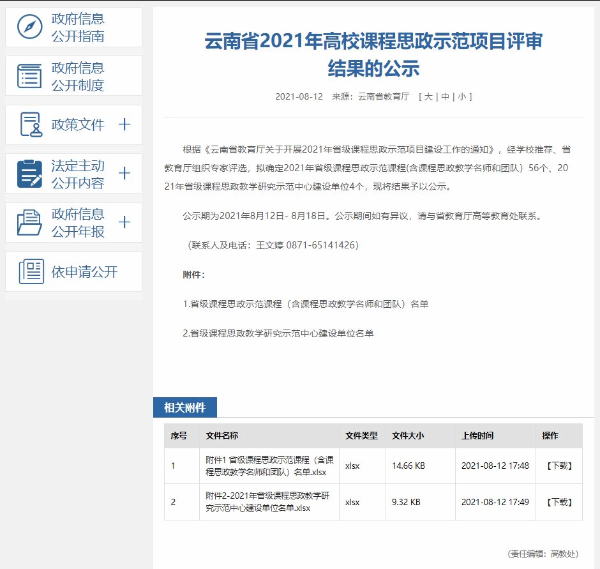Click the list icon beside 政府信息公开制度
This screenshot has width=600, height=569.
click(30, 76)
